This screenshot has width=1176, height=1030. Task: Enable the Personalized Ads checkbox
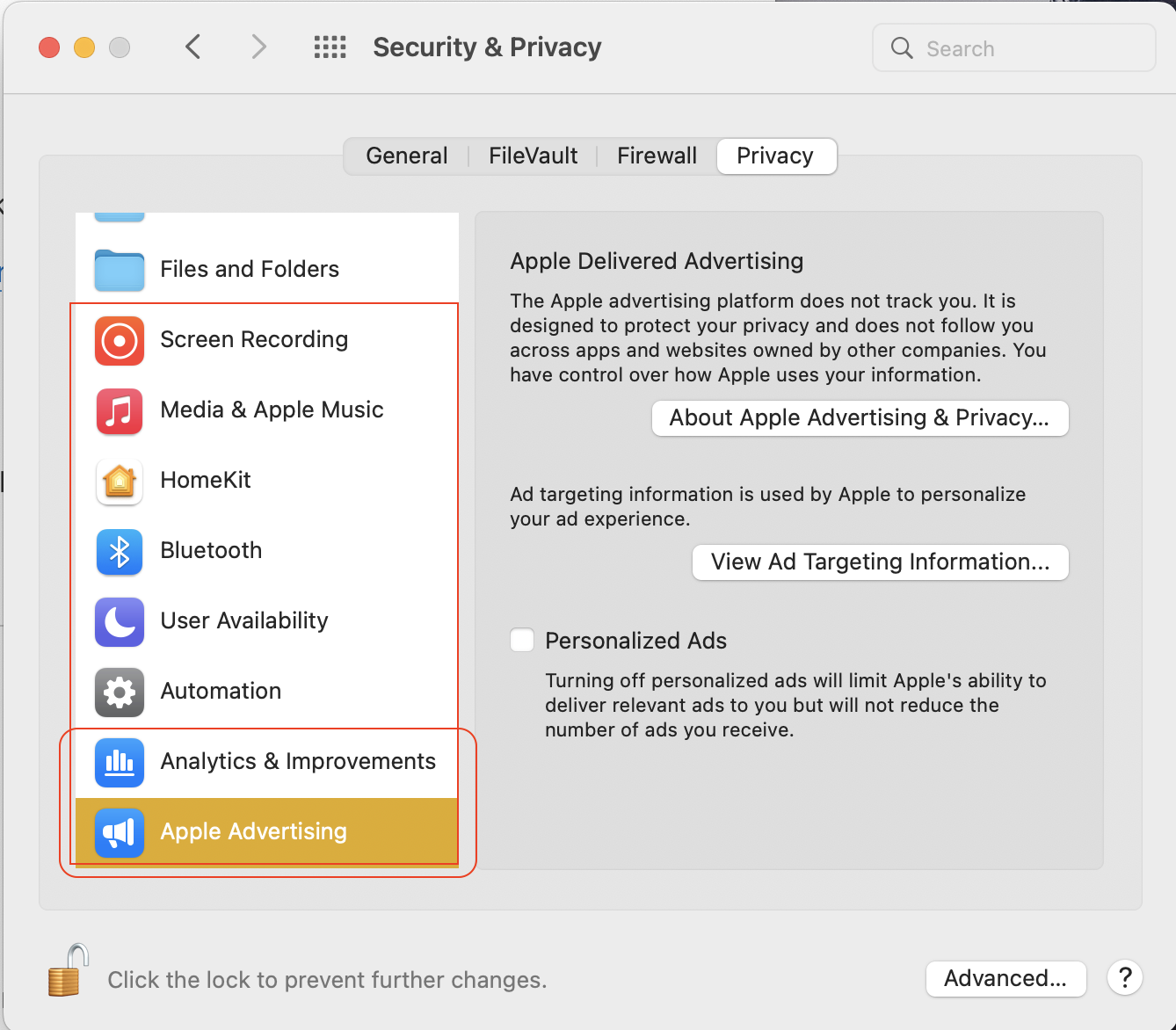coord(522,640)
